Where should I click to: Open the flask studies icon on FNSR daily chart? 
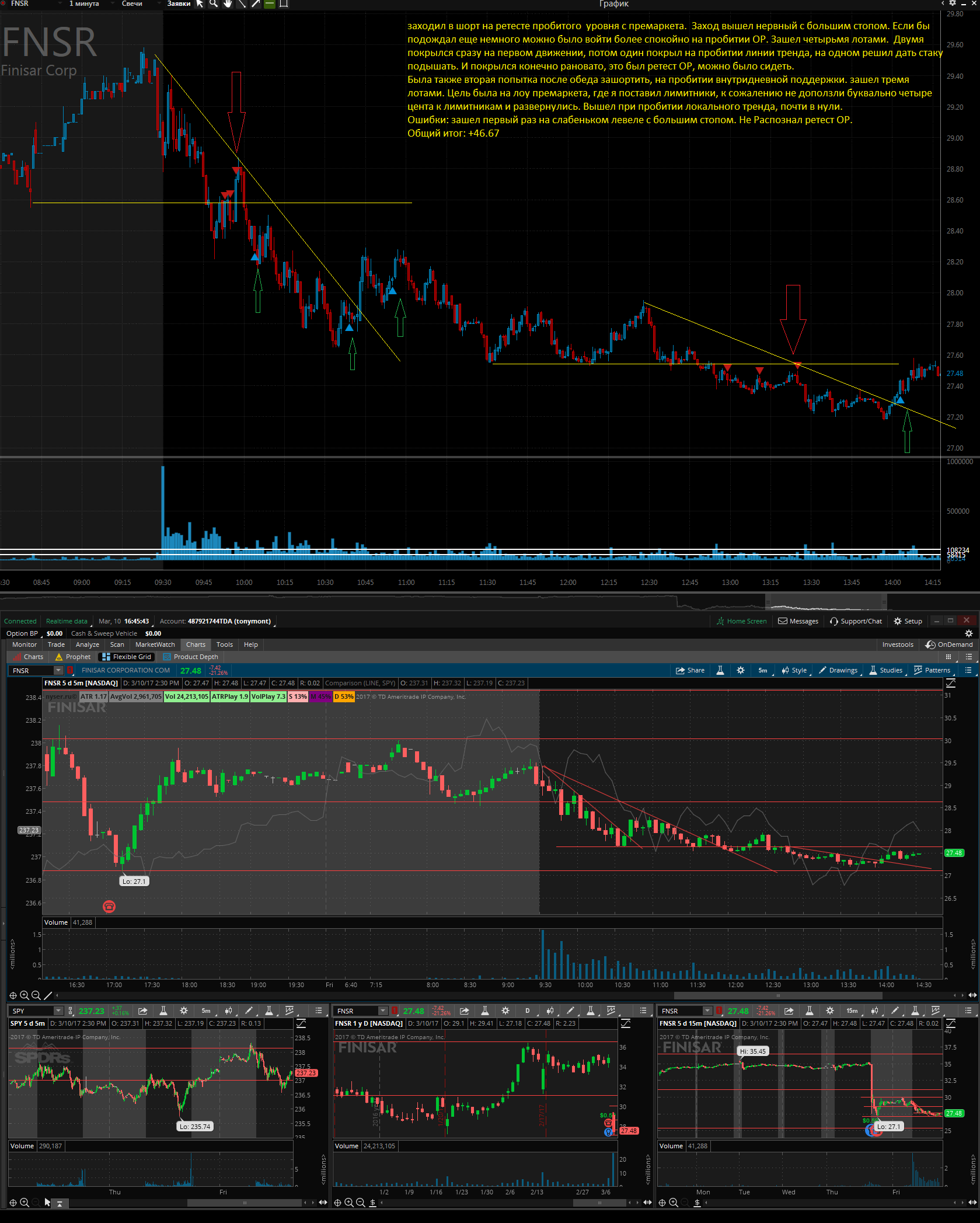point(485,1011)
